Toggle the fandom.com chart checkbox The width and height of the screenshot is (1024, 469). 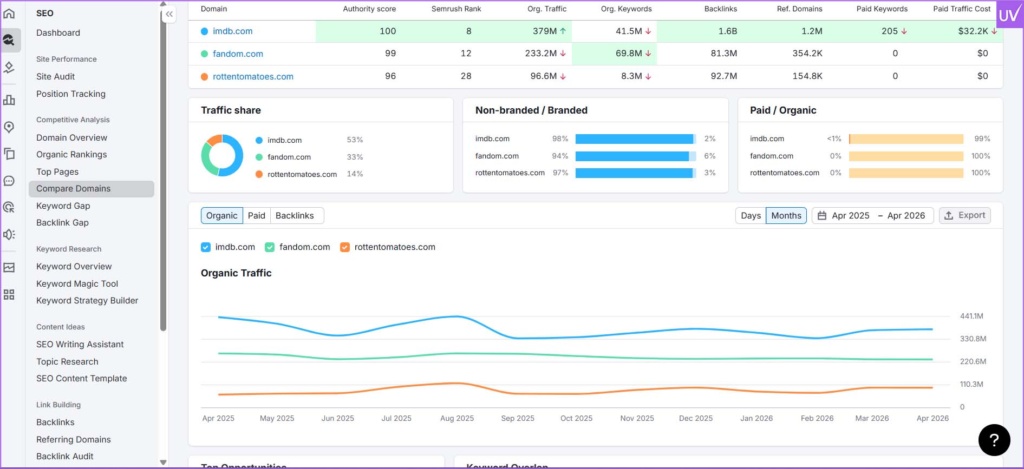[270, 246]
